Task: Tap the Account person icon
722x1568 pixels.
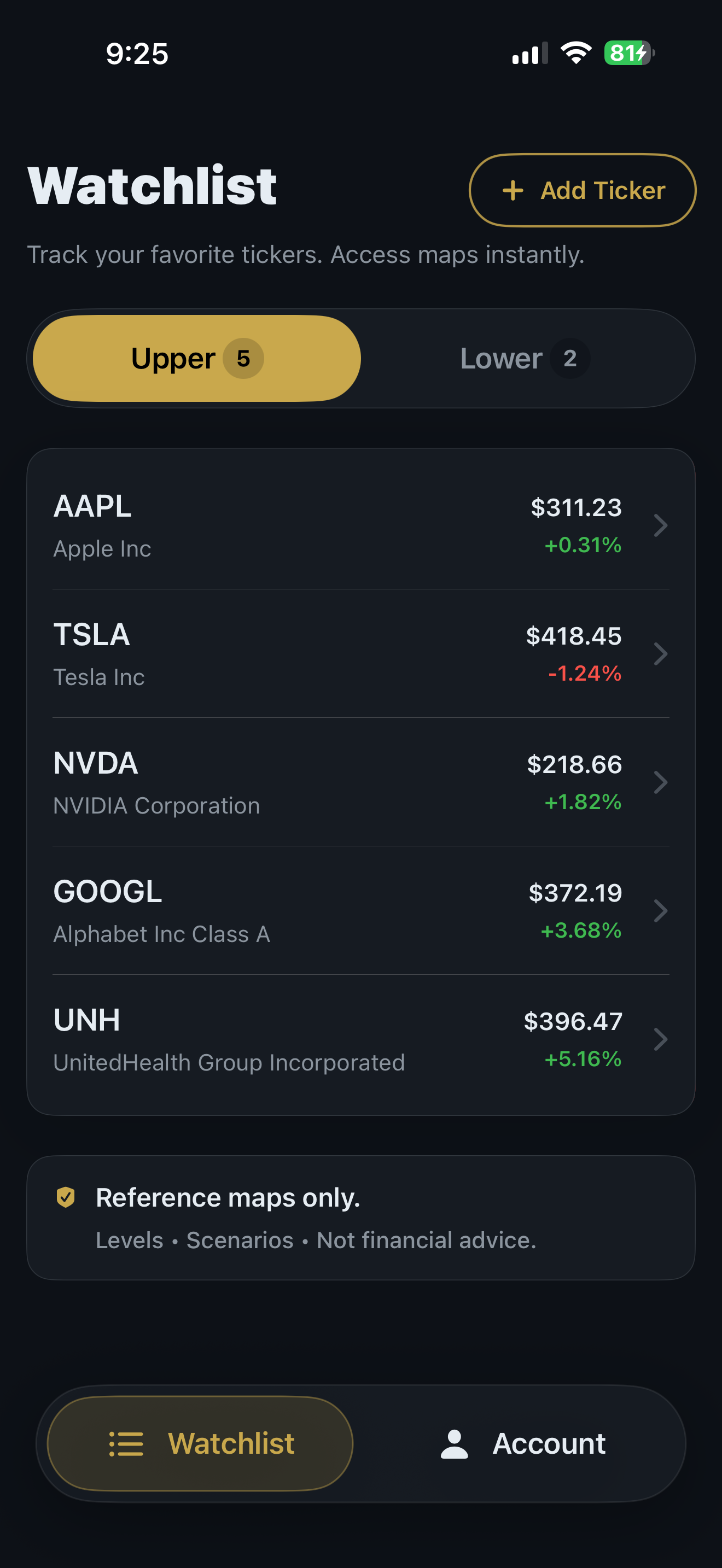Action: point(454,1444)
